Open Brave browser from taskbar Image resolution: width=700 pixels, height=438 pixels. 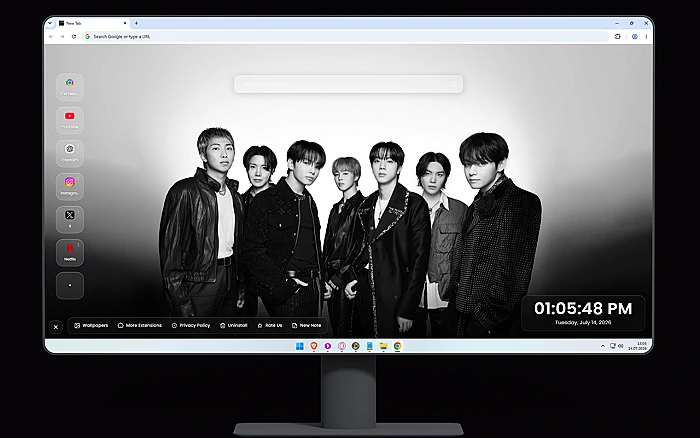pyautogui.click(x=314, y=346)
